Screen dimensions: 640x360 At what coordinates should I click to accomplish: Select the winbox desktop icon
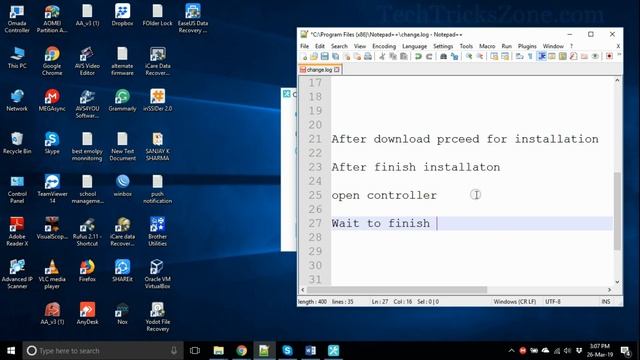(122, 186)
